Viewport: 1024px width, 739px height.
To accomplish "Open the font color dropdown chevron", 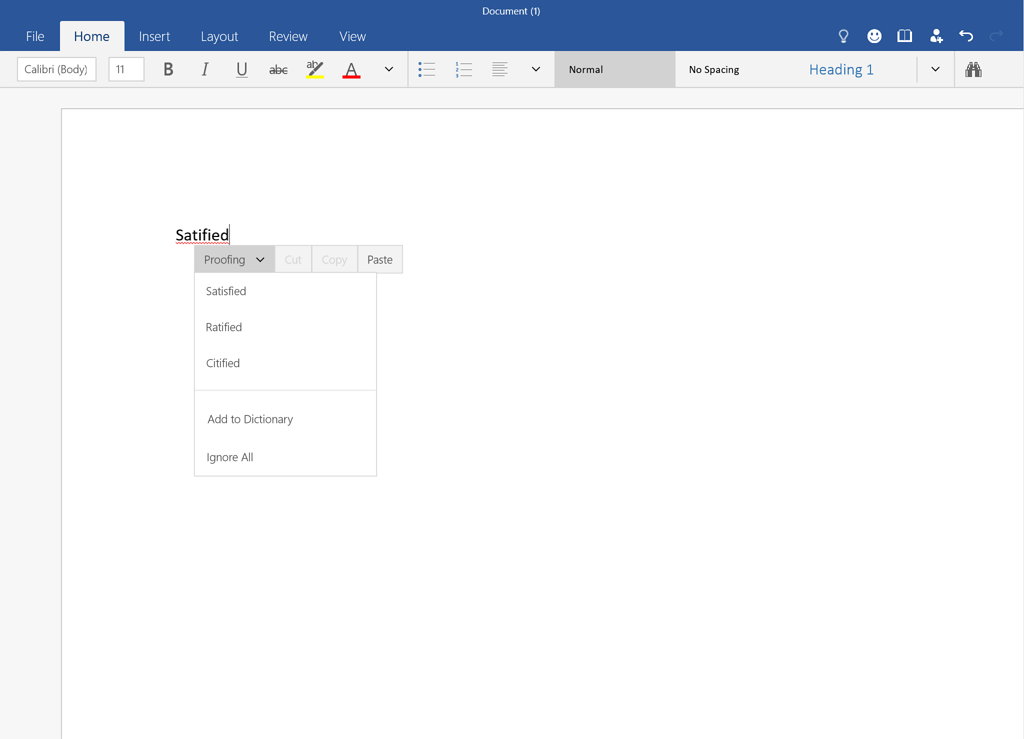I will [389, 69].
